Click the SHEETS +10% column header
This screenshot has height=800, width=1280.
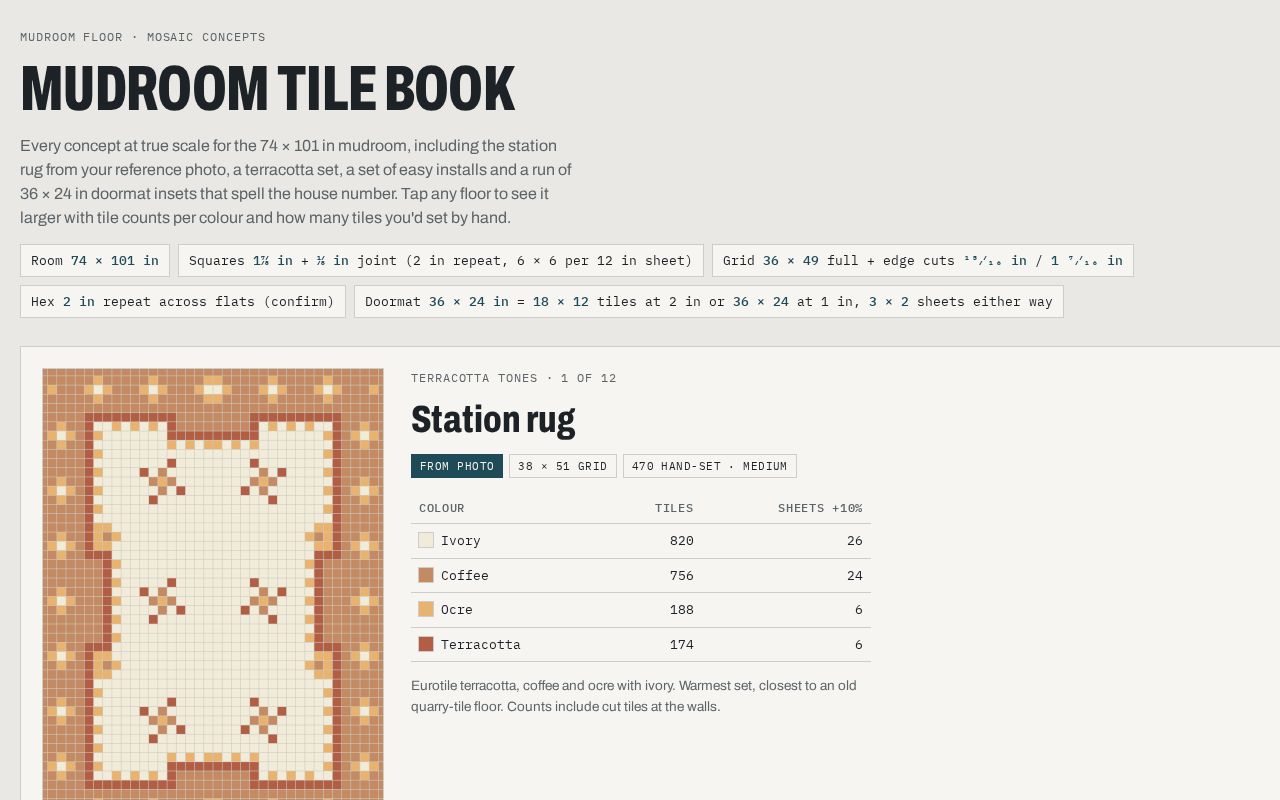(x=820, y=508)
